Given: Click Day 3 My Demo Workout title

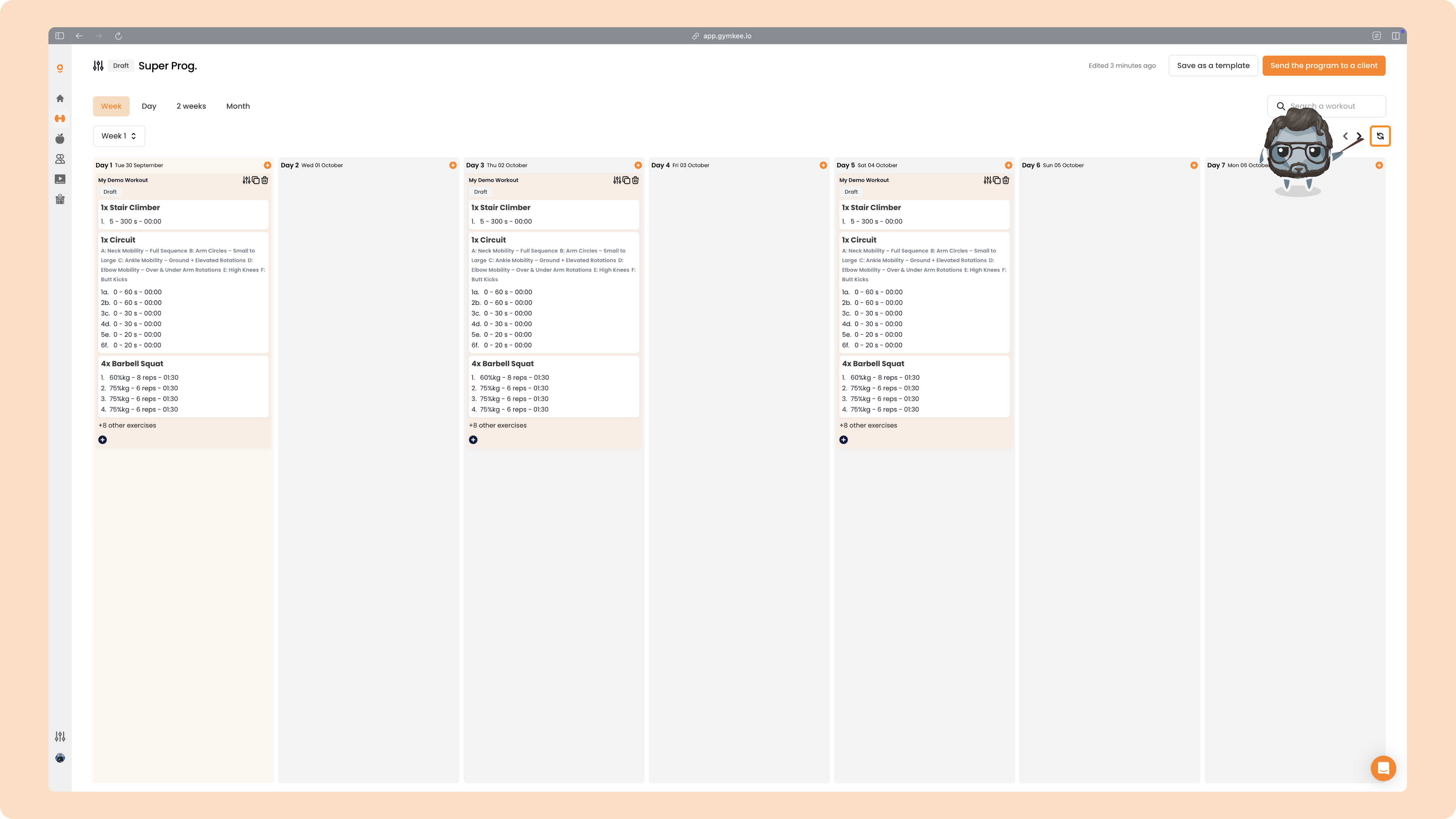Looking at the screenshot, I should click(x=494, y=180).
